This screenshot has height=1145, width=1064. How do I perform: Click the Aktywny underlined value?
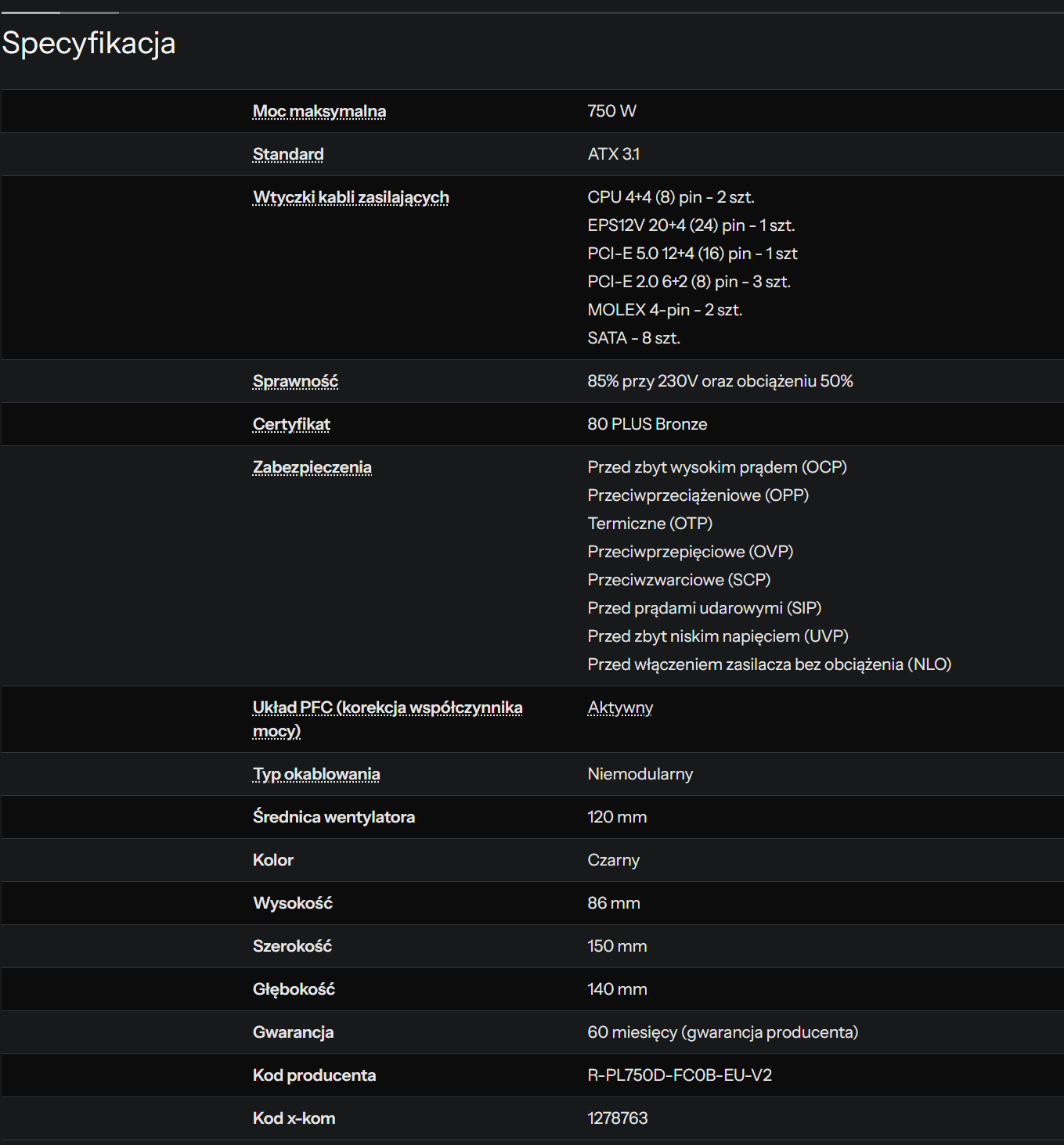click(x=619, y=708)
